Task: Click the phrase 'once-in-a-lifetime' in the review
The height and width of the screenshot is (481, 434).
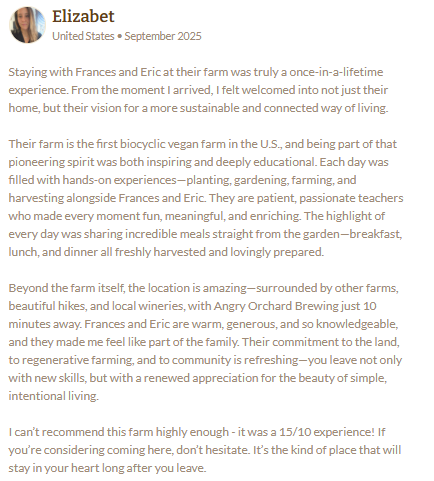Action: (x=336, y=72)
